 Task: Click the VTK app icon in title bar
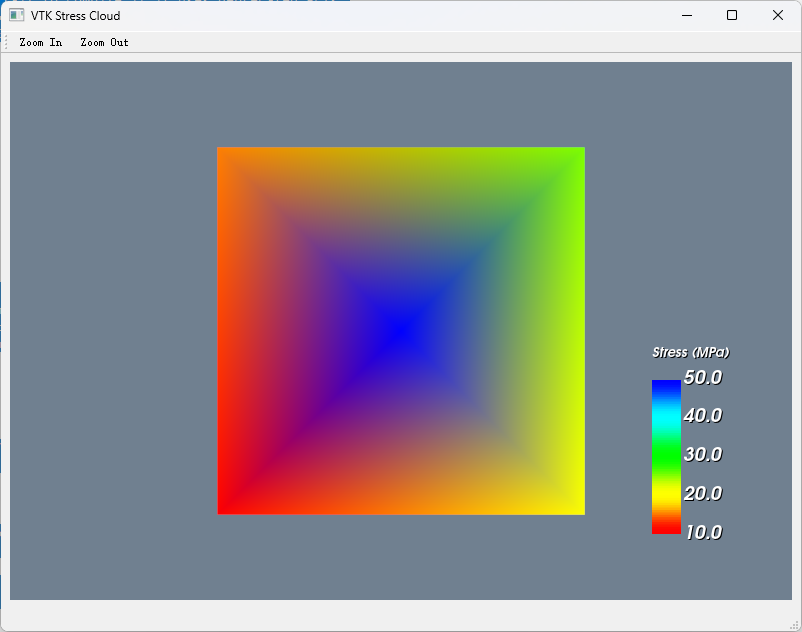click(16, 15)
